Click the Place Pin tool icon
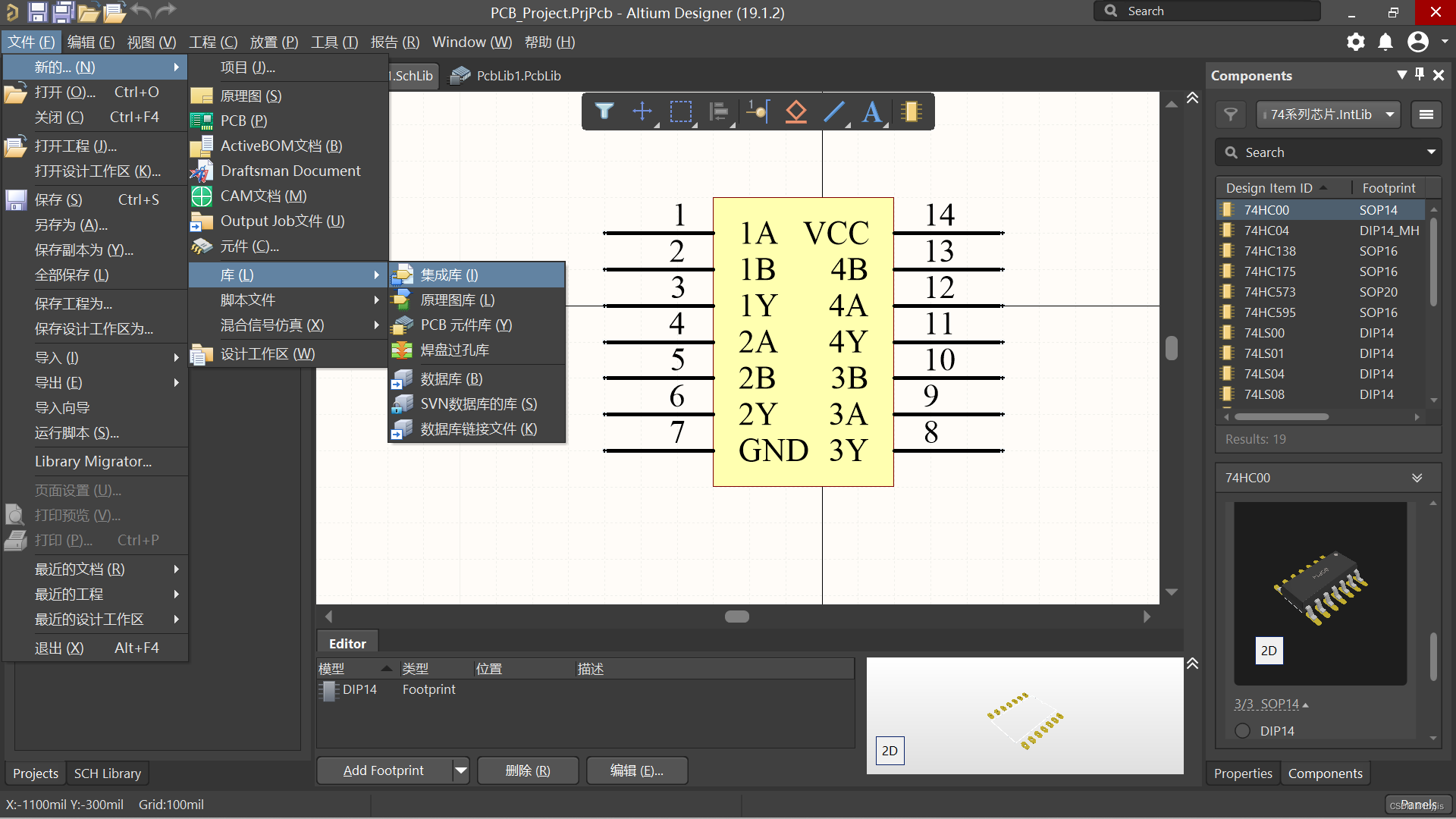This screenshot has height=819, width=1456. [756, 109]
